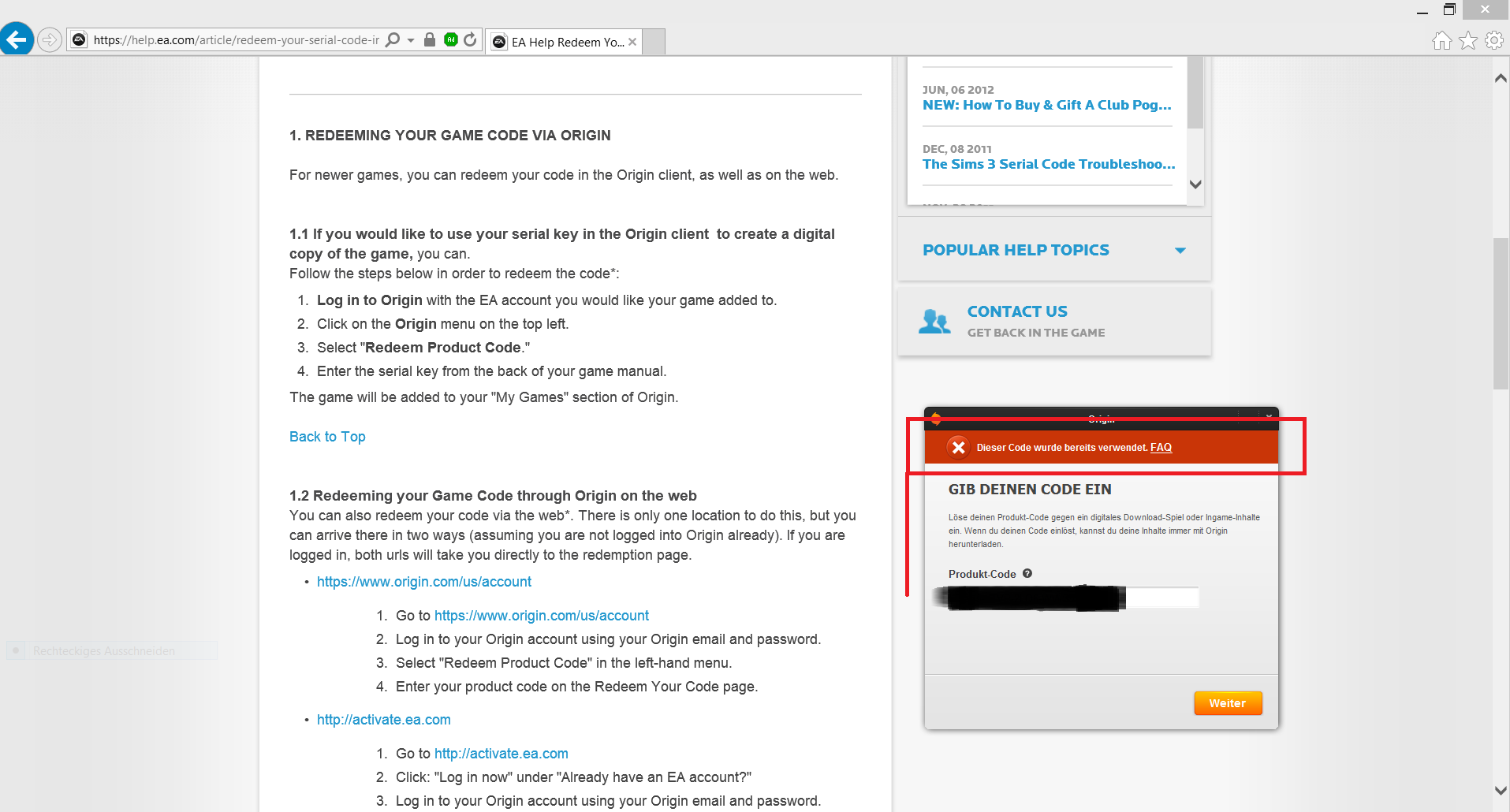This screenshot has height=812, width=1510.
Task: Open a new blank tab
Action: coord(654,42)
